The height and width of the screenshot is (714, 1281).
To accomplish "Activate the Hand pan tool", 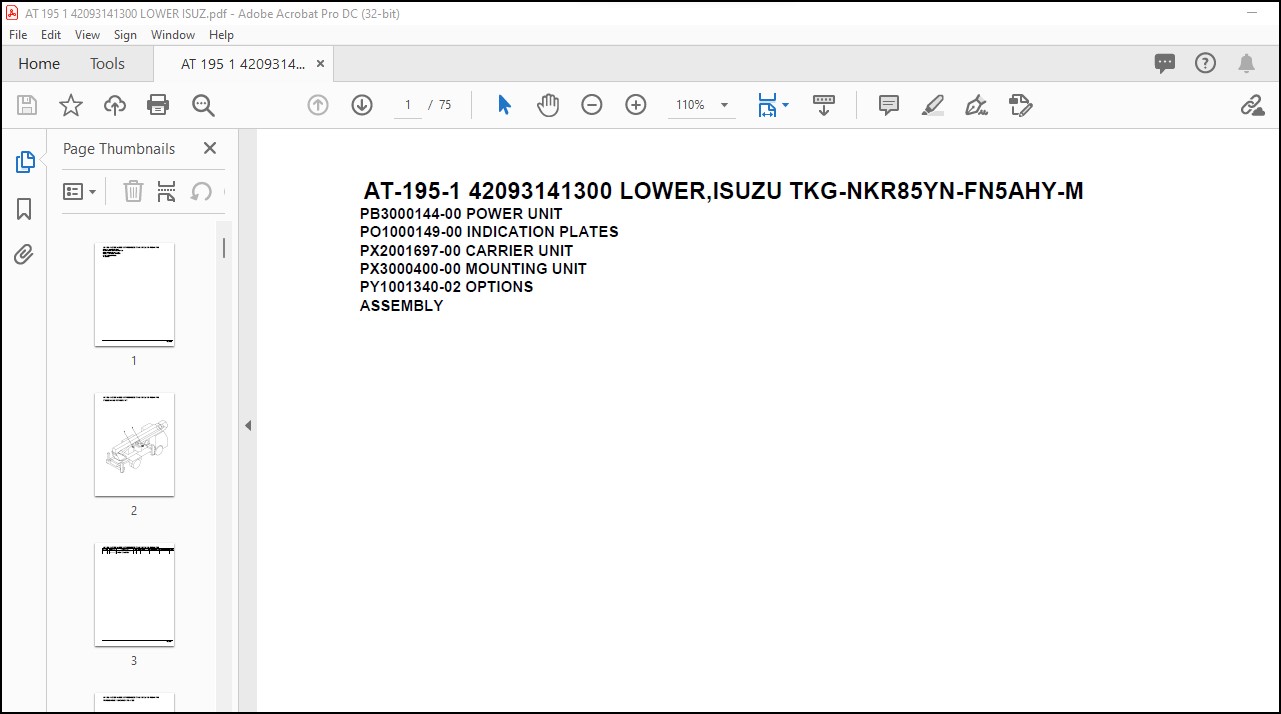I will 548,105.
